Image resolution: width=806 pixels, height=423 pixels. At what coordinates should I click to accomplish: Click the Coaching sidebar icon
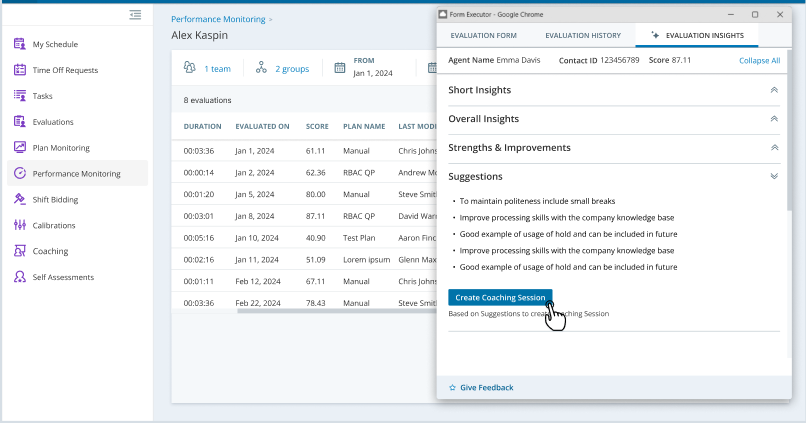pyautogui.click(x=19, y=251)
